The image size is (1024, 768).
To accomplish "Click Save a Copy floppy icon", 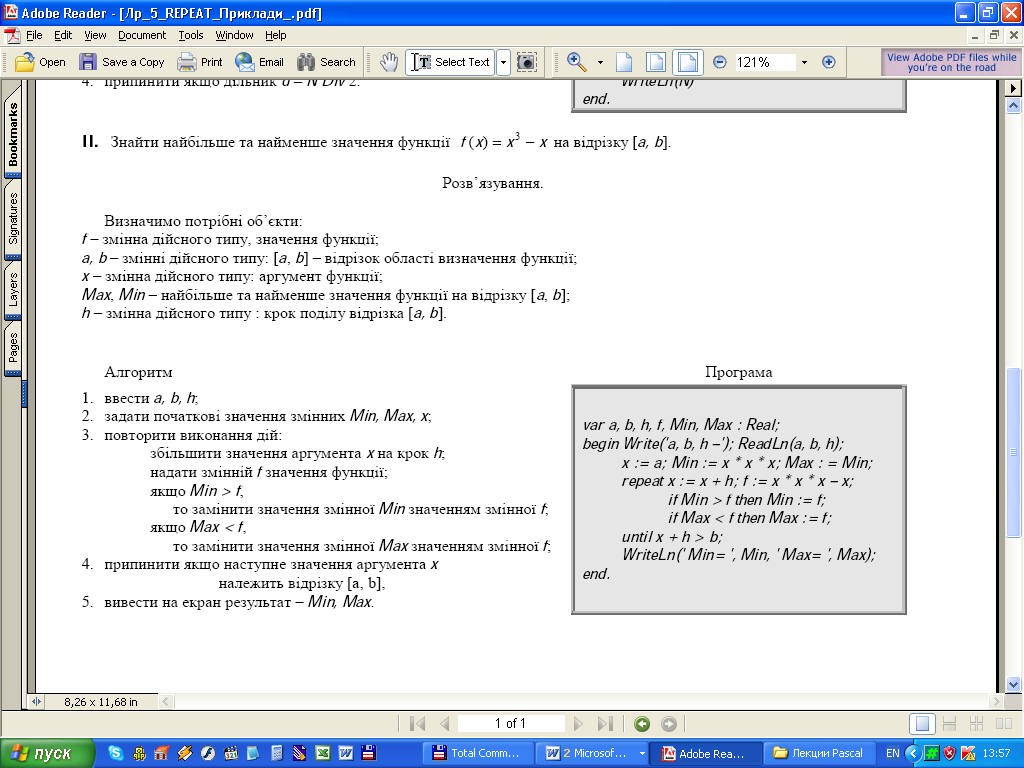I will tap(88, 62).
